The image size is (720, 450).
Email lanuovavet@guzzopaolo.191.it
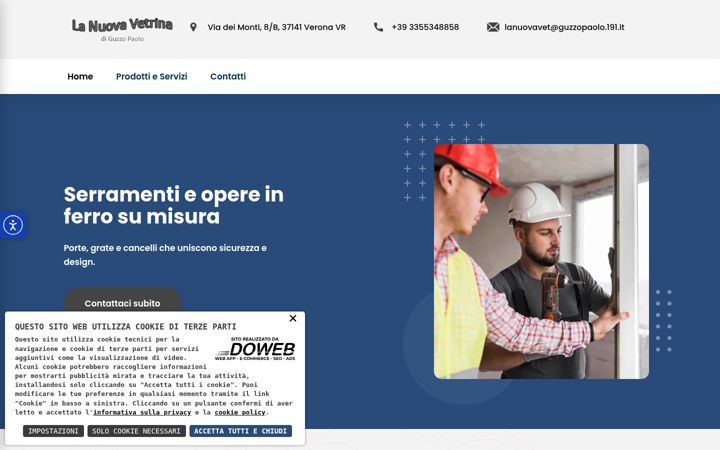click(x=564, y=27)
